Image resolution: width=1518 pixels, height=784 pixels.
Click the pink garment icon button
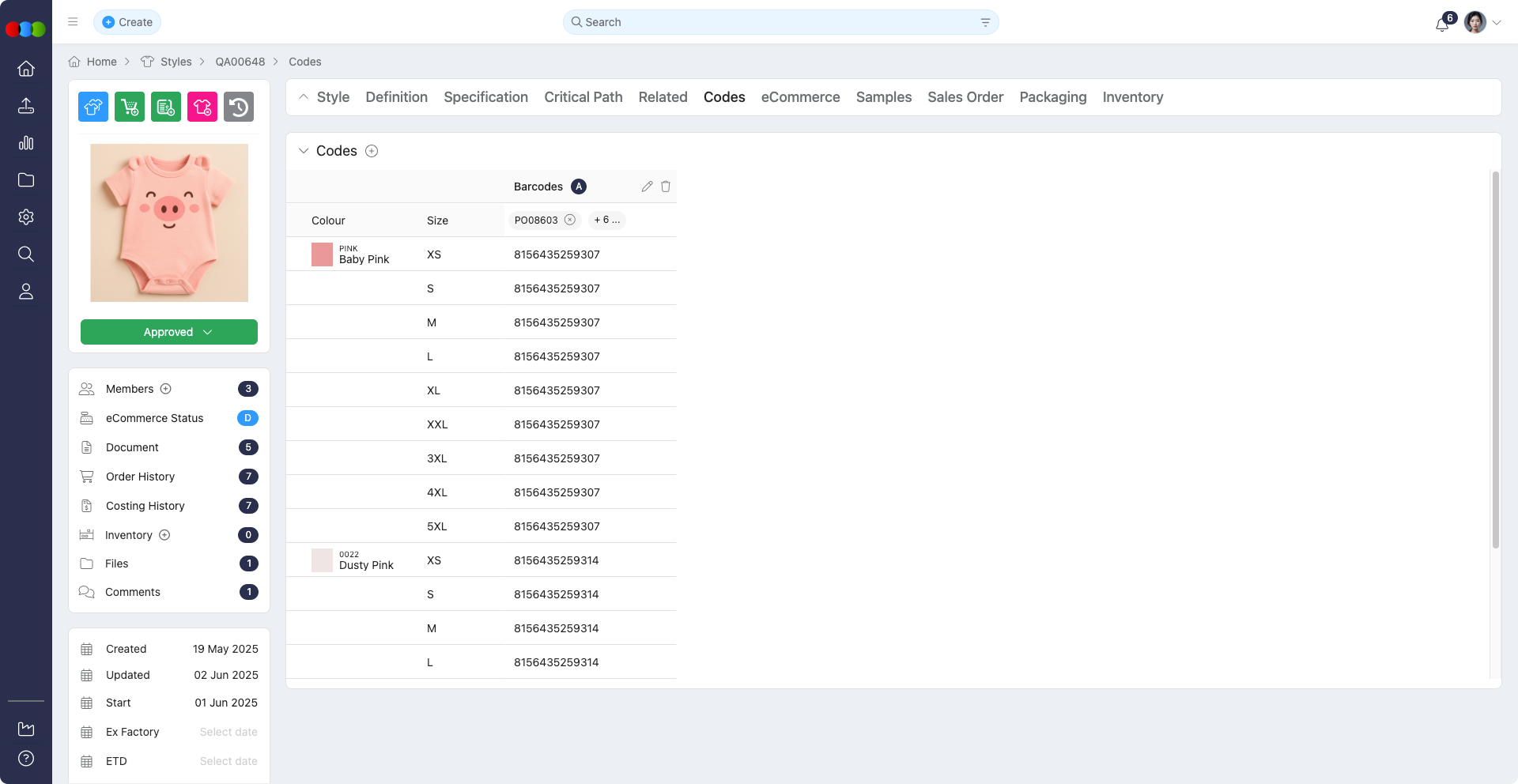pyautogui.click(x=202, y=107)
